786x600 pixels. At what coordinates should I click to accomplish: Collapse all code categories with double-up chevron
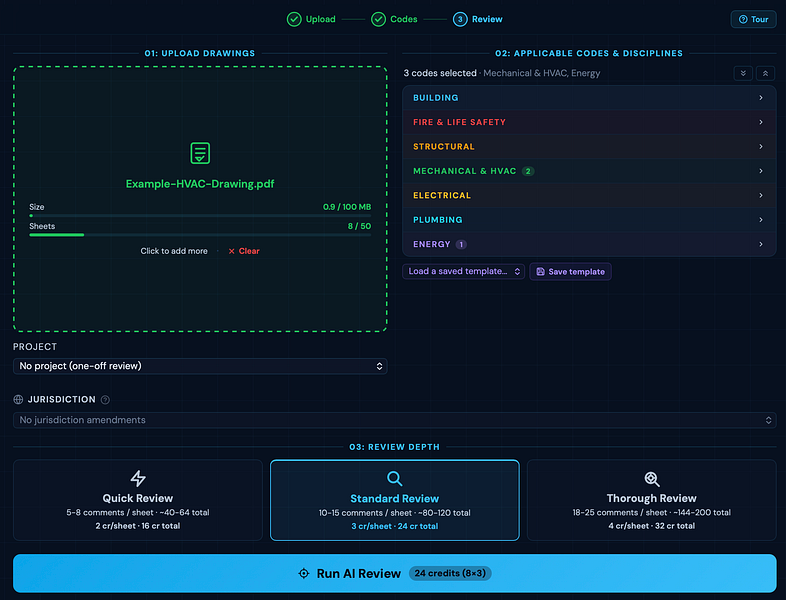pos(765,73)
